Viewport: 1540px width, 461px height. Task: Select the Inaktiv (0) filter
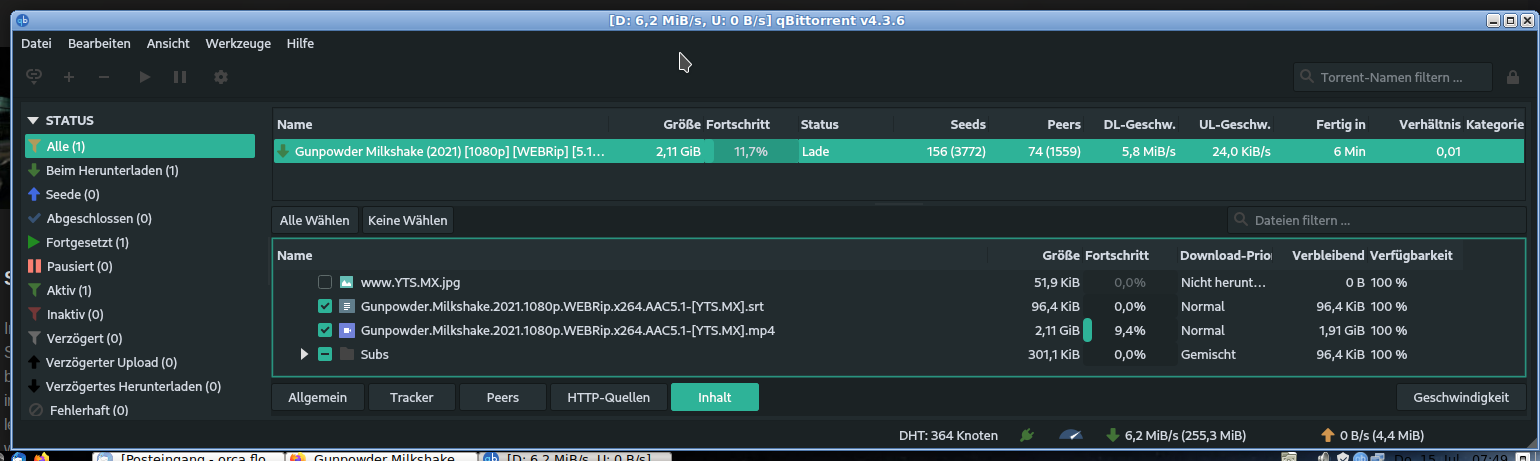140,314
